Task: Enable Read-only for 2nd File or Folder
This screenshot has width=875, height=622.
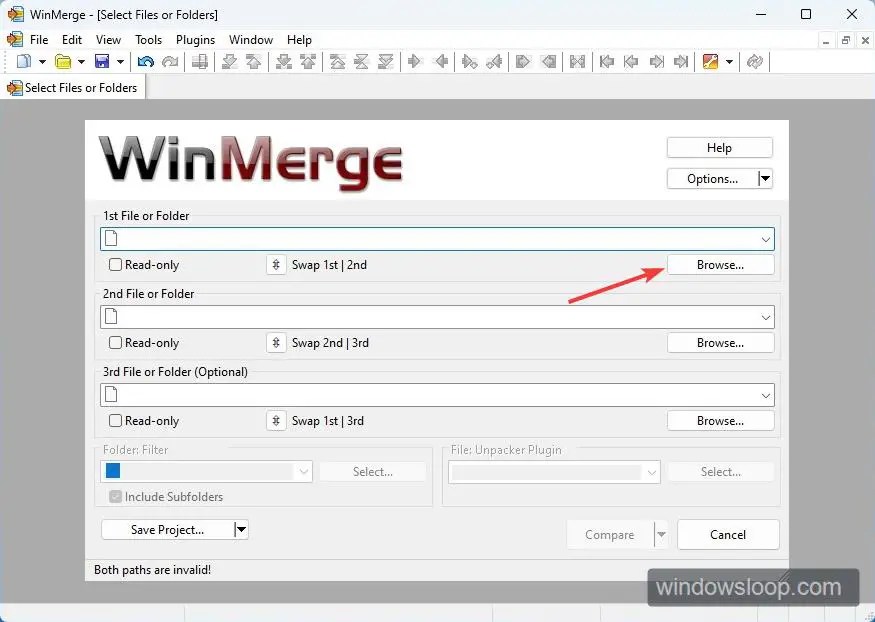Action: [115, 343]
